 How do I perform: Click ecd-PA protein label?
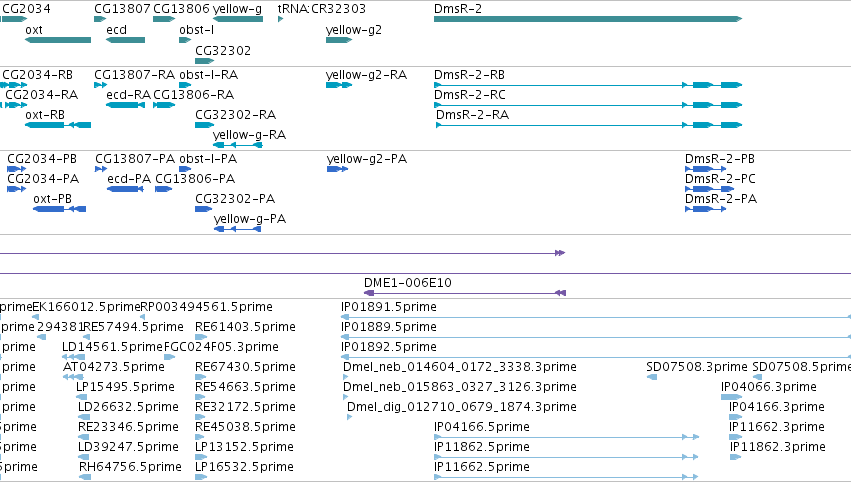click(129, 179)
